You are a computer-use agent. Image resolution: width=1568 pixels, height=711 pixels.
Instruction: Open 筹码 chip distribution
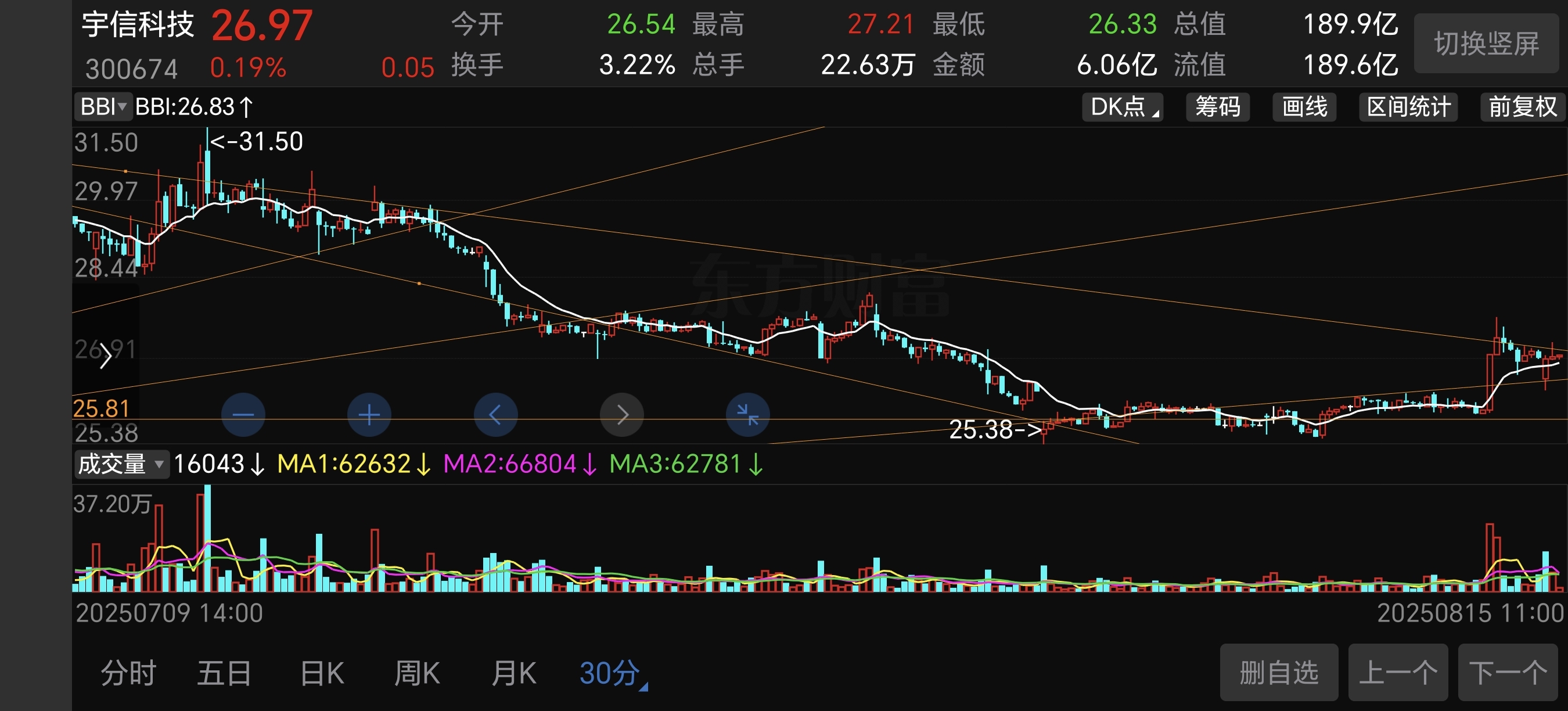[1217, 107]
